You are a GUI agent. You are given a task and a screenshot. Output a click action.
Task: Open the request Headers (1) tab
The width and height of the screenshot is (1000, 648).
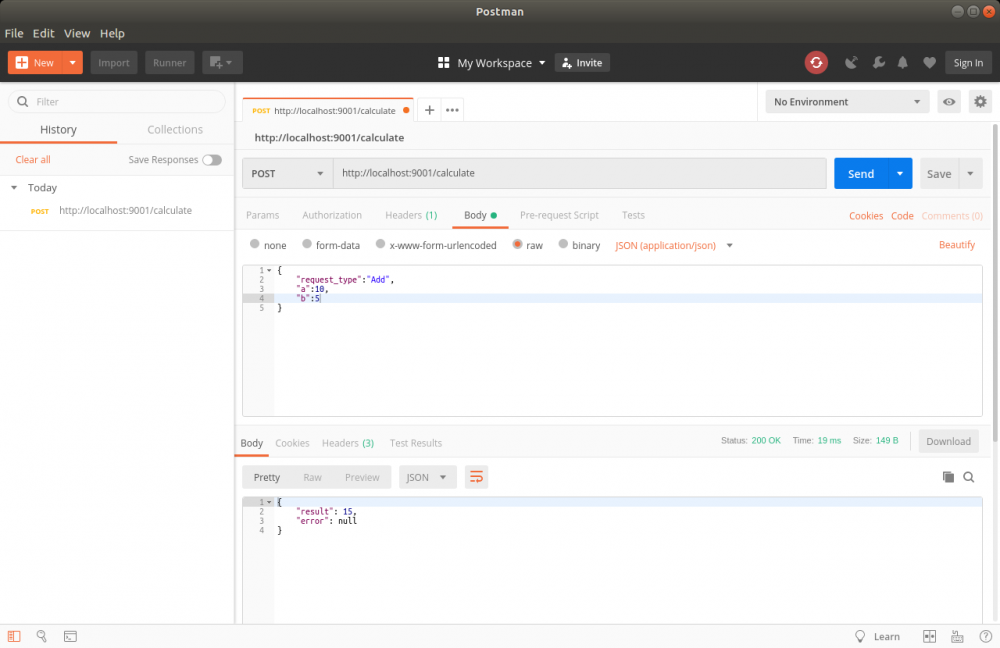pyautogui.click(x=411, y=216)
